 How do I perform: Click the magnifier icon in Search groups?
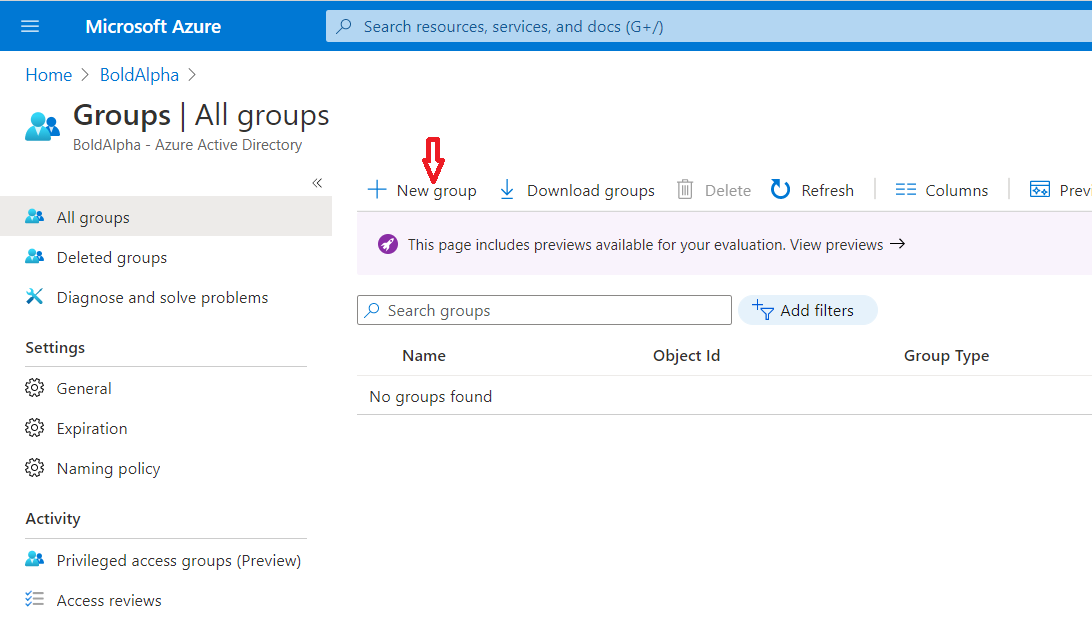[x=373, y=310]
